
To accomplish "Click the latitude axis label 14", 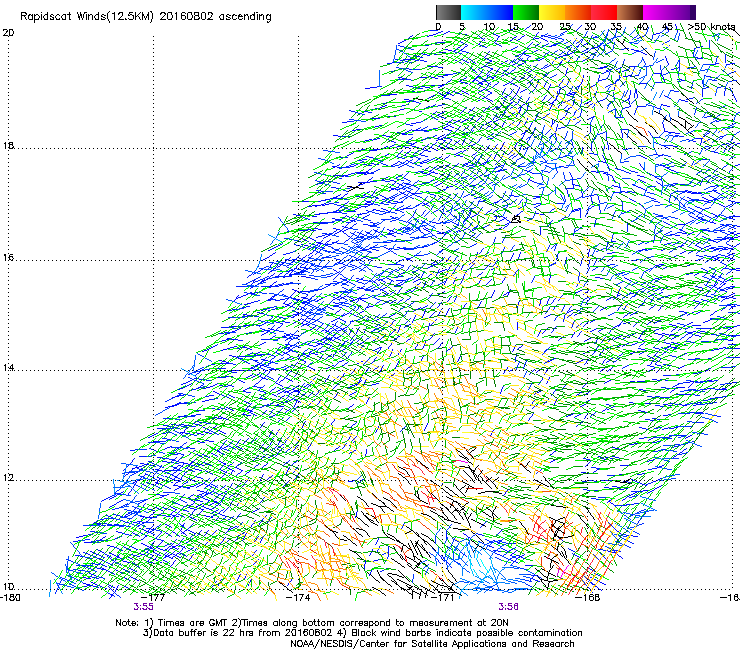I will point(8,368).
